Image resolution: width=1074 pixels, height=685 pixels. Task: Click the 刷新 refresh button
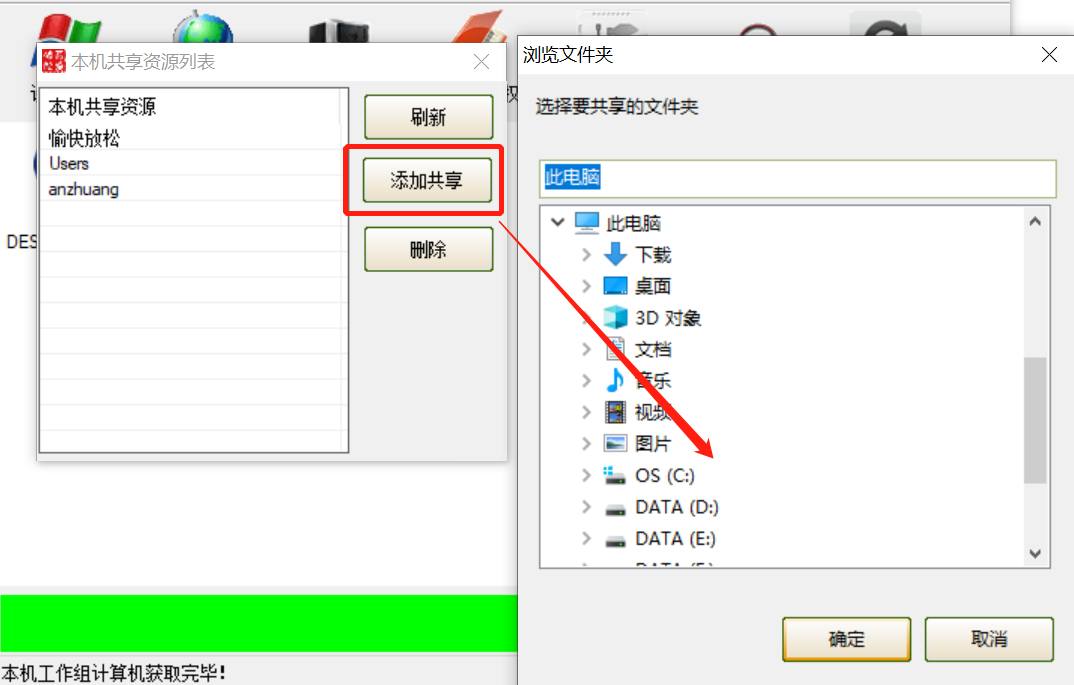[x=428, y=117]
